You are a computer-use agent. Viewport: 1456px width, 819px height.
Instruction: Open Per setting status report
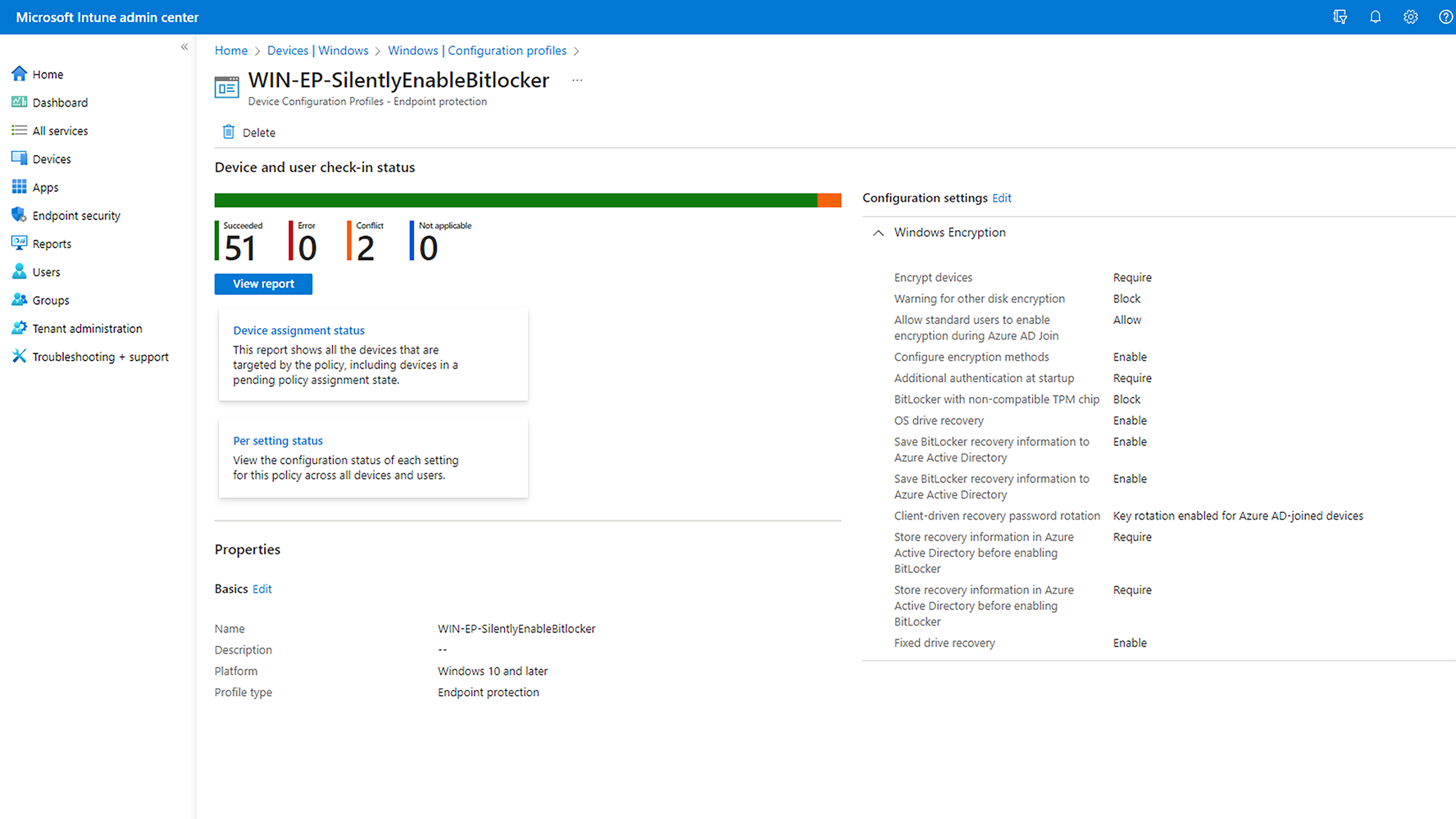[x=278, y=441]
